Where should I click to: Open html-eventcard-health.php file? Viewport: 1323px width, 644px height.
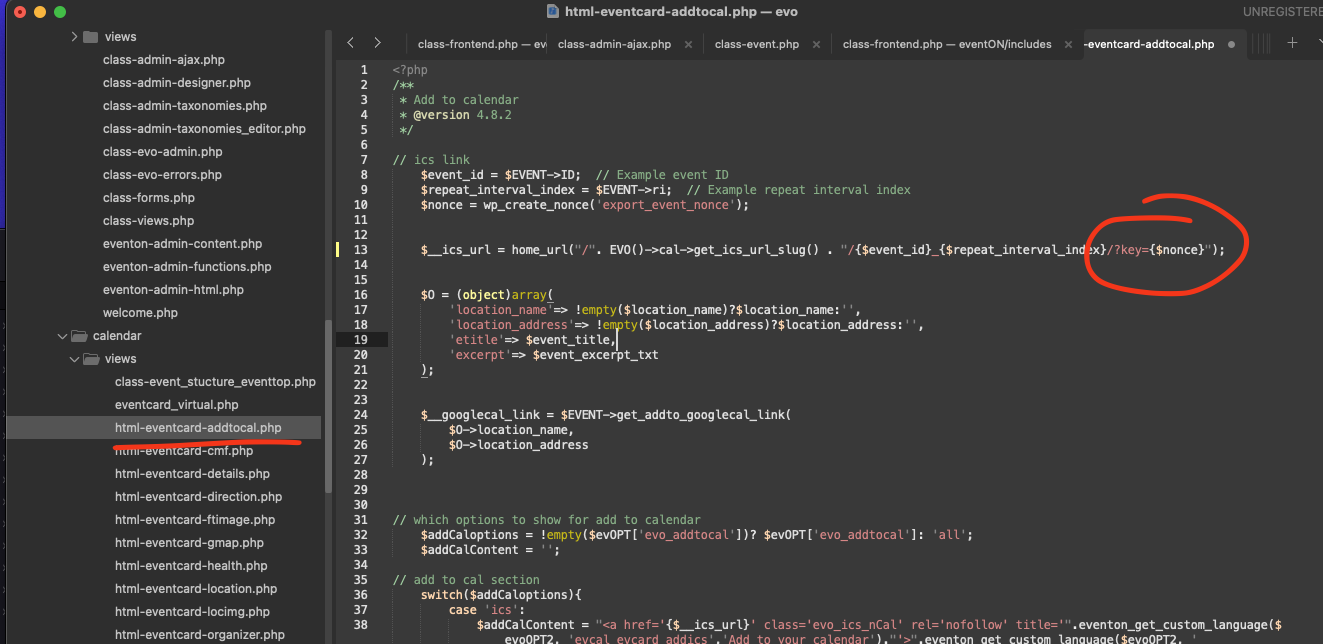pyautogui.click(x=190, y=566)
